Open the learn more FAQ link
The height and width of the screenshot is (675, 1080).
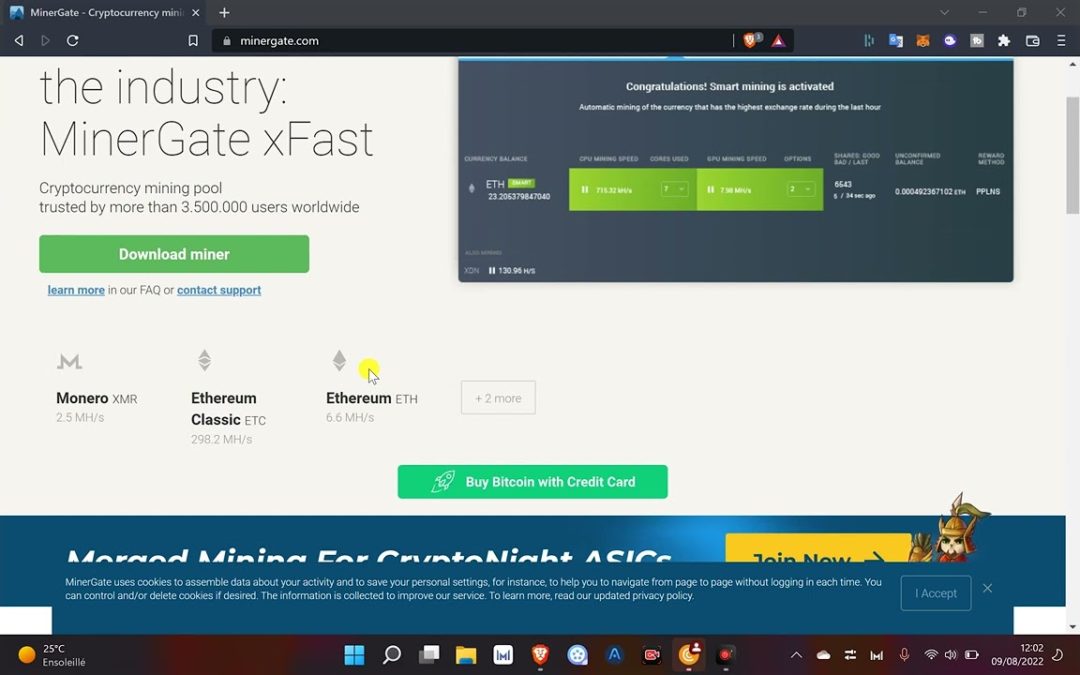tap(76, 290)
